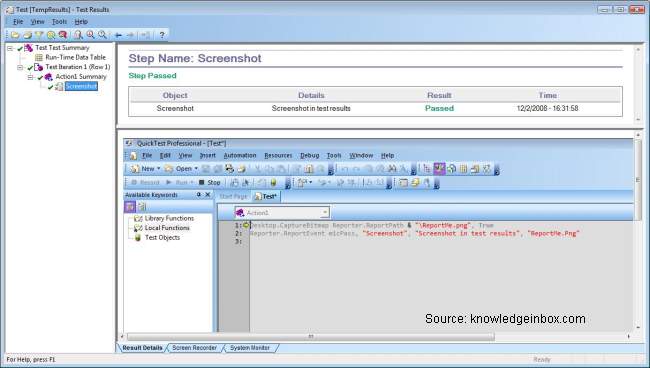Click the yellow marker icon beside line 1
This screenshot has width=650, height=368.
click(x=246, y=225)
